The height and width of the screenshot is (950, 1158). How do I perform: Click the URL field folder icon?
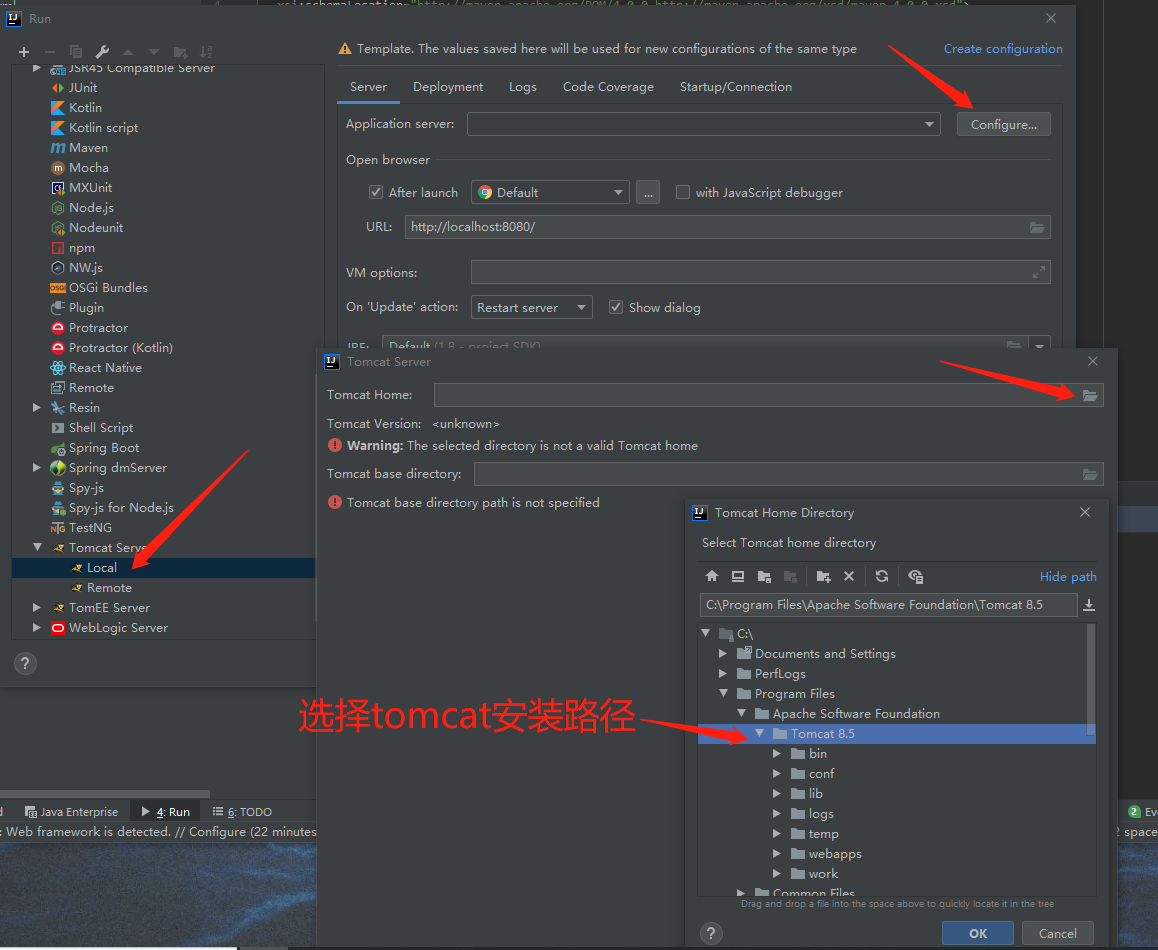1037,228
